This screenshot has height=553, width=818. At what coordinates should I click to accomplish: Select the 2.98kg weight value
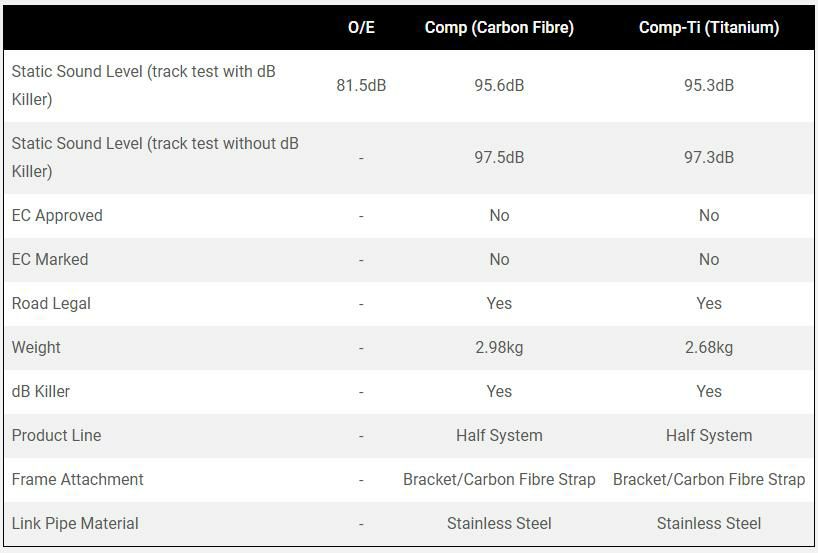[x=499, y=348]
